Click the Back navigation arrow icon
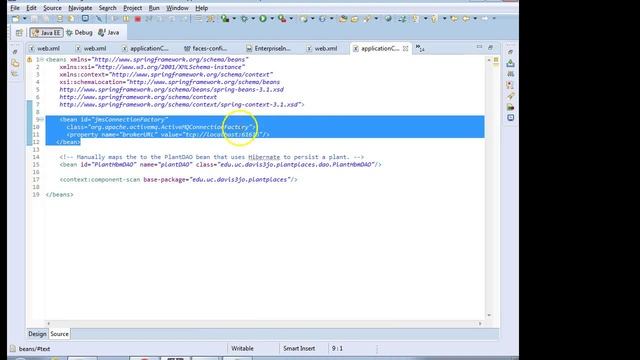Image resolution: width=640 pixels, height=360 pixels. point(466,19)
